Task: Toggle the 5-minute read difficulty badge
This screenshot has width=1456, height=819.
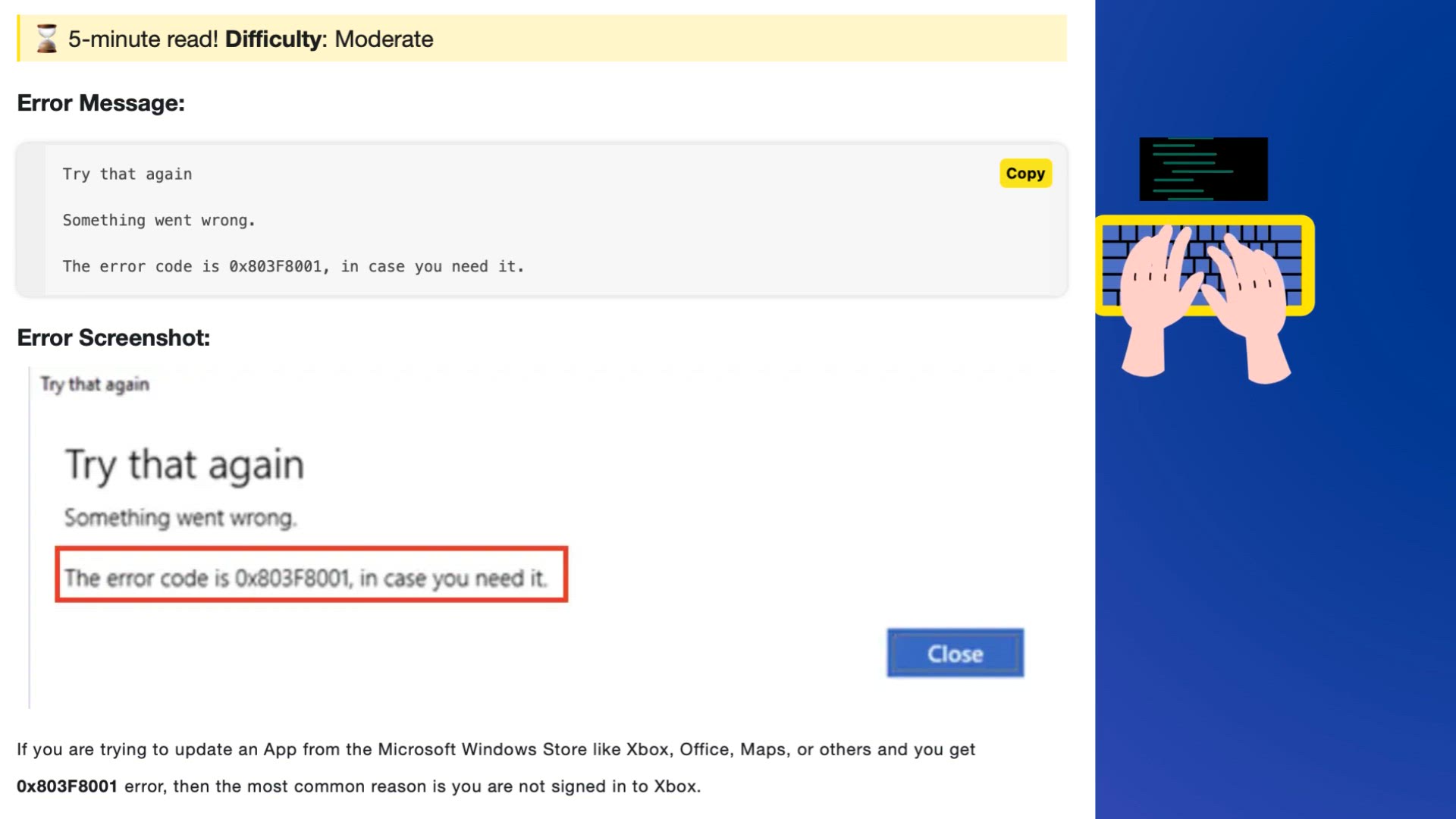Action: [x=541, y=39]
